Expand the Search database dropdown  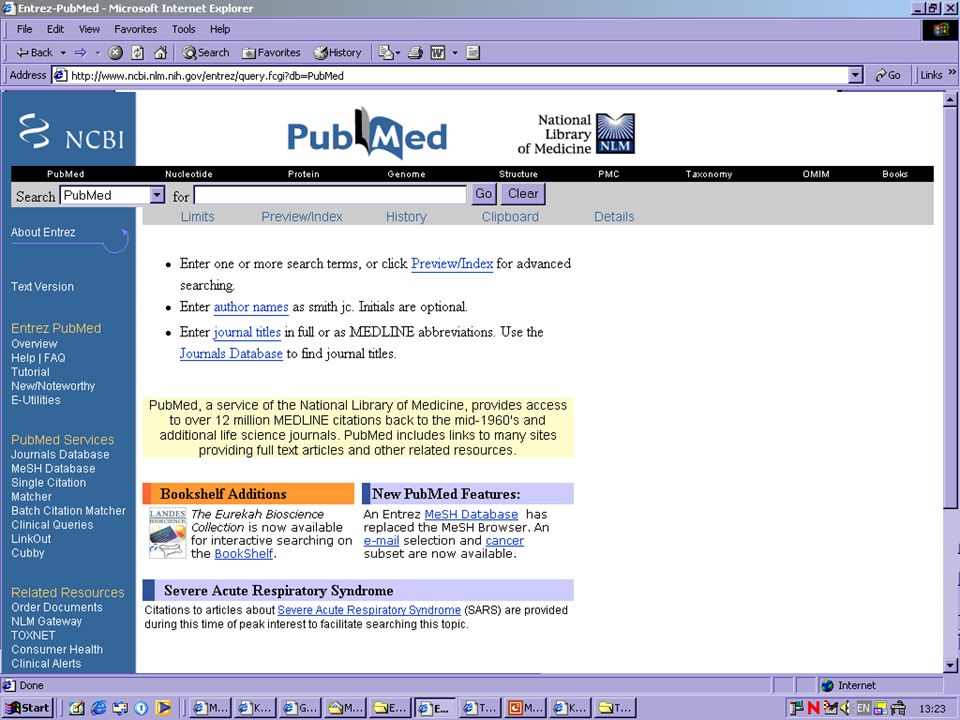click(157, 195)
